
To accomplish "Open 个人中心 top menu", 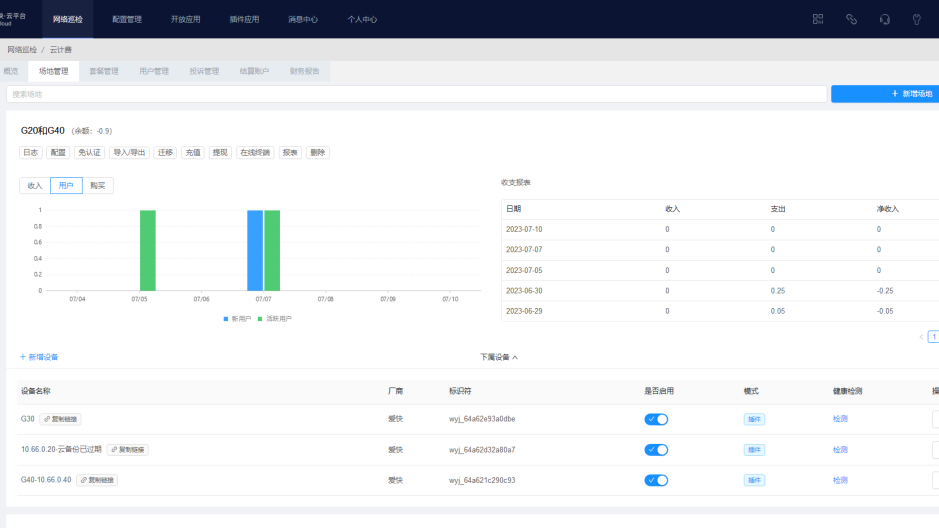I will (x=362, y=19).
